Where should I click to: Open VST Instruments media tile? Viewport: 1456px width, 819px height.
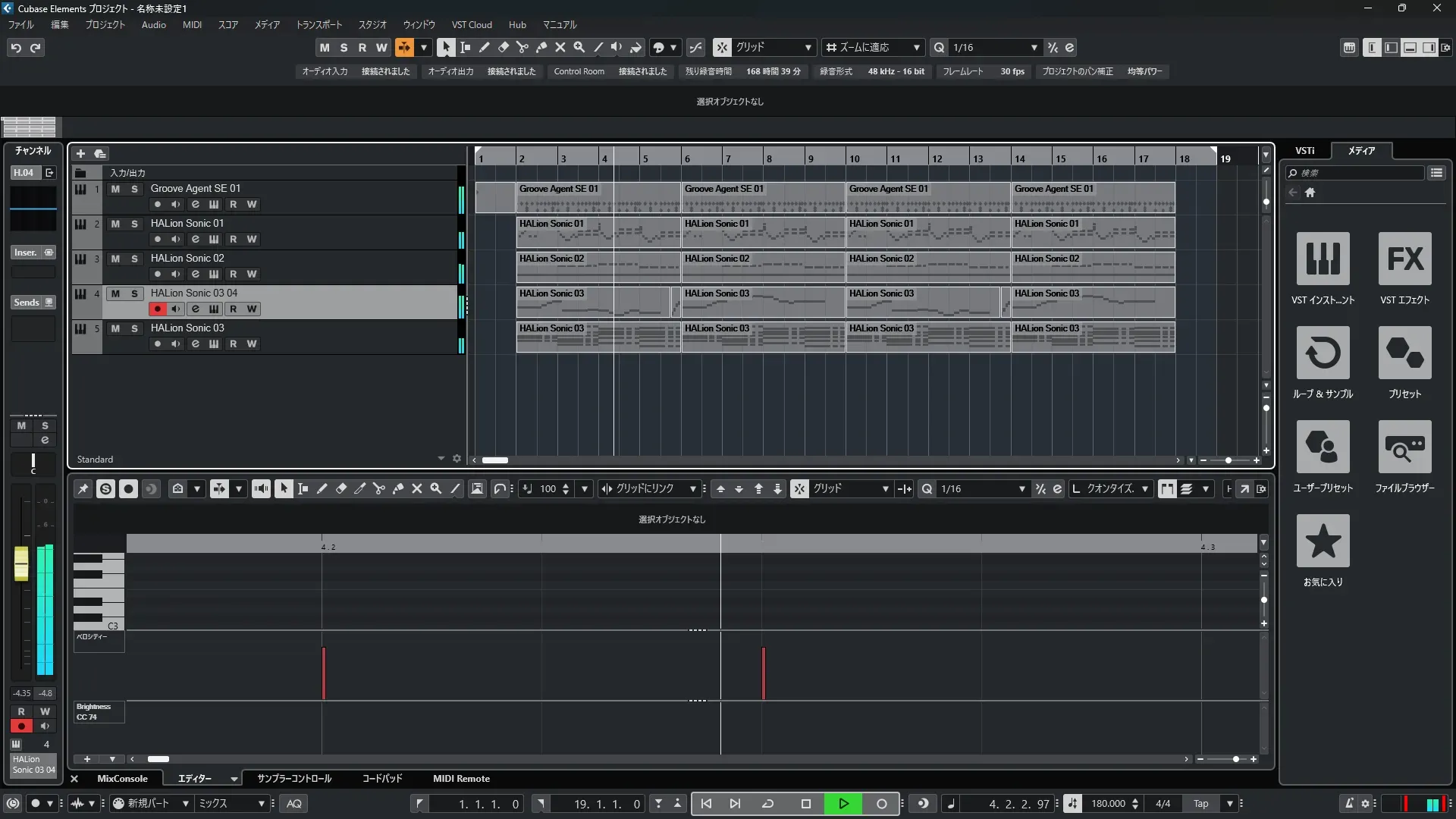click(x=1323, y=259)
